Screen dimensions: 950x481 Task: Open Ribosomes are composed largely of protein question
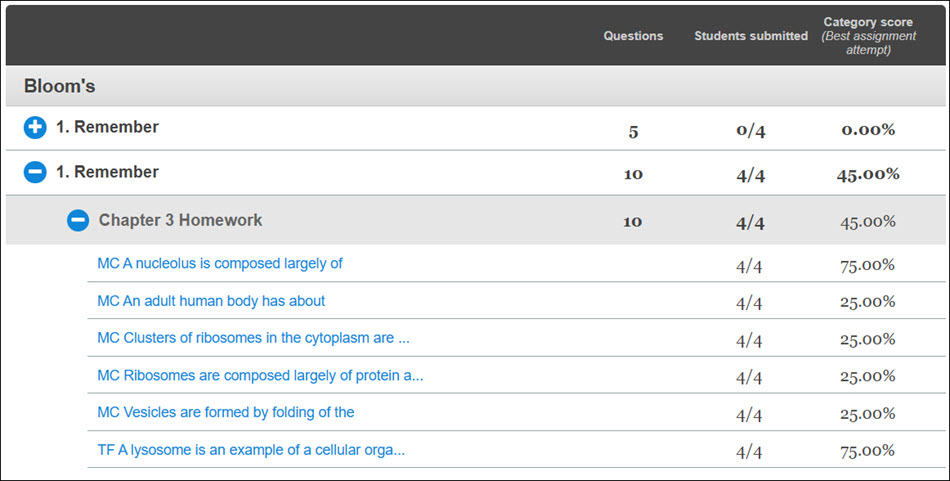point(260,376)
